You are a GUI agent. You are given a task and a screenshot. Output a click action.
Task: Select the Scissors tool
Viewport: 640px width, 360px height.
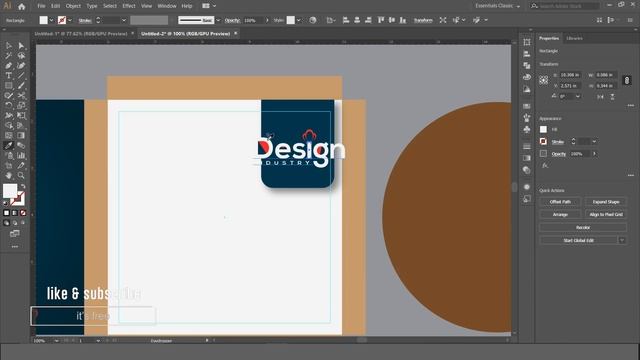21,96
